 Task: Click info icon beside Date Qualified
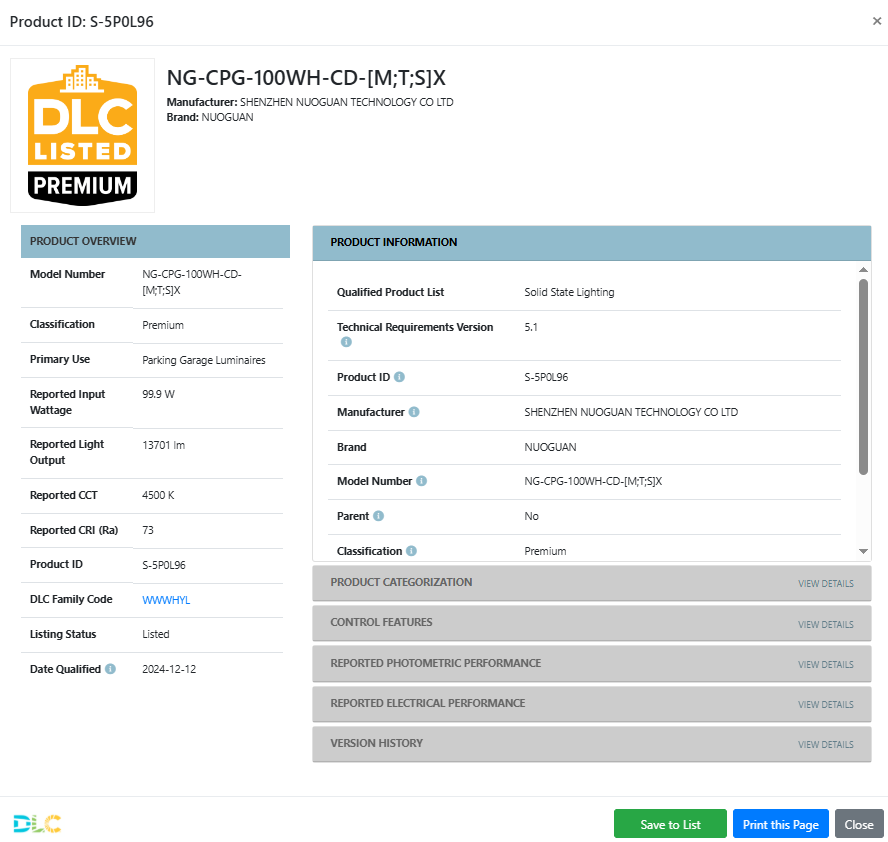tap(110, 669)
